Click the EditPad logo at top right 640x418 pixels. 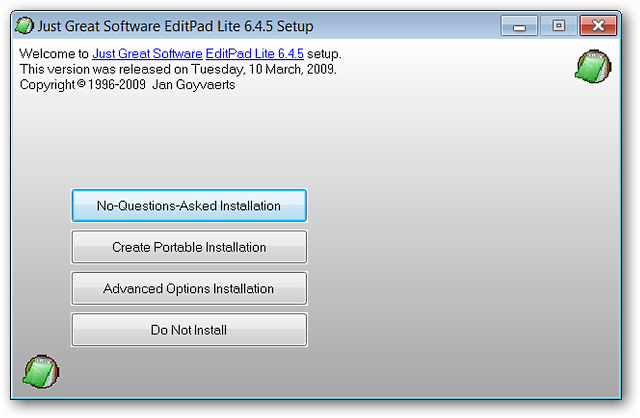(593, 67)
